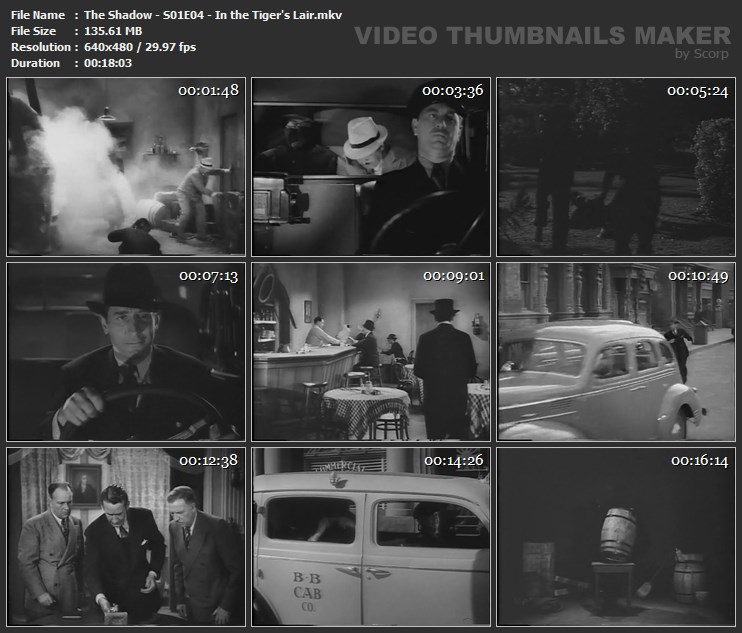The image size is (742, 633).
Task: Click the timestamp text '00:12:38'
Action: coord(208,460)
